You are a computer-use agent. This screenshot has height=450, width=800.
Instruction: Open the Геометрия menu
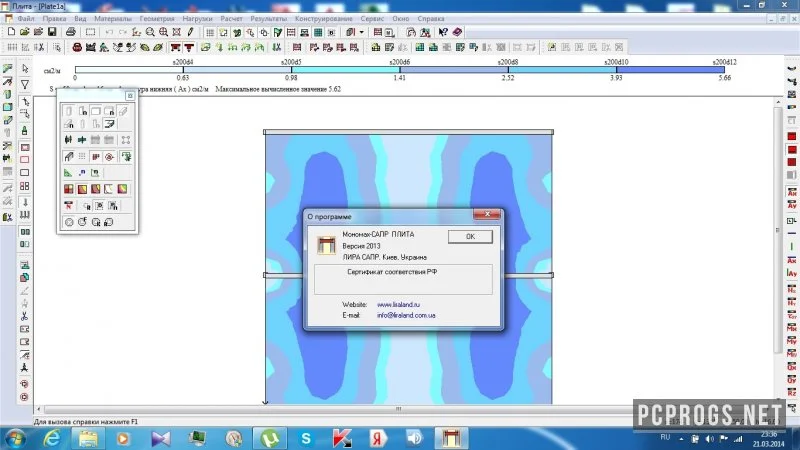[x=157, y=18]
